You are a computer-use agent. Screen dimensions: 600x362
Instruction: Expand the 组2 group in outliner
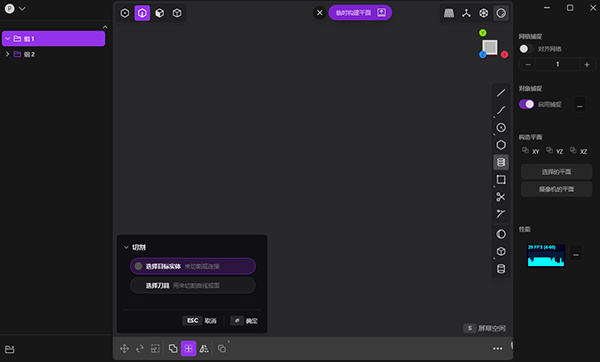click(x=8, y=54)
